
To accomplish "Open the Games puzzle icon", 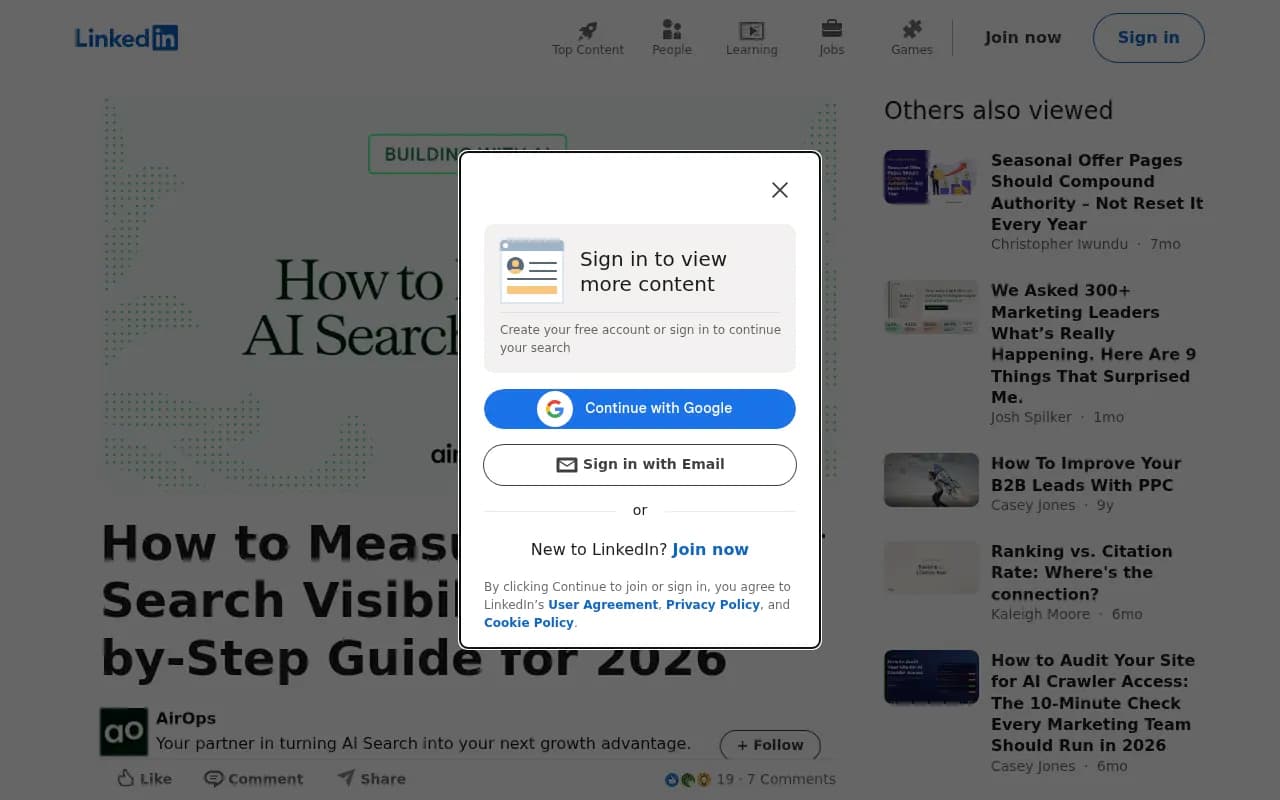I will pos(912,29).
